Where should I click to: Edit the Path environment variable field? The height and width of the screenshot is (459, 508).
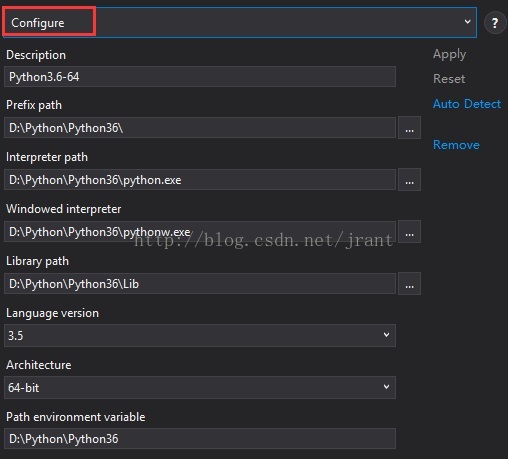pyautogui.click(x=200, y=439)
